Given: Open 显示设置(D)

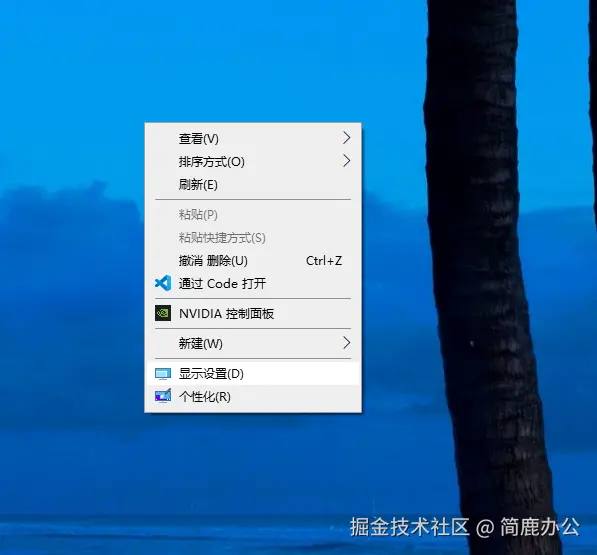Looking at the screenshot, I should (253, 374).
